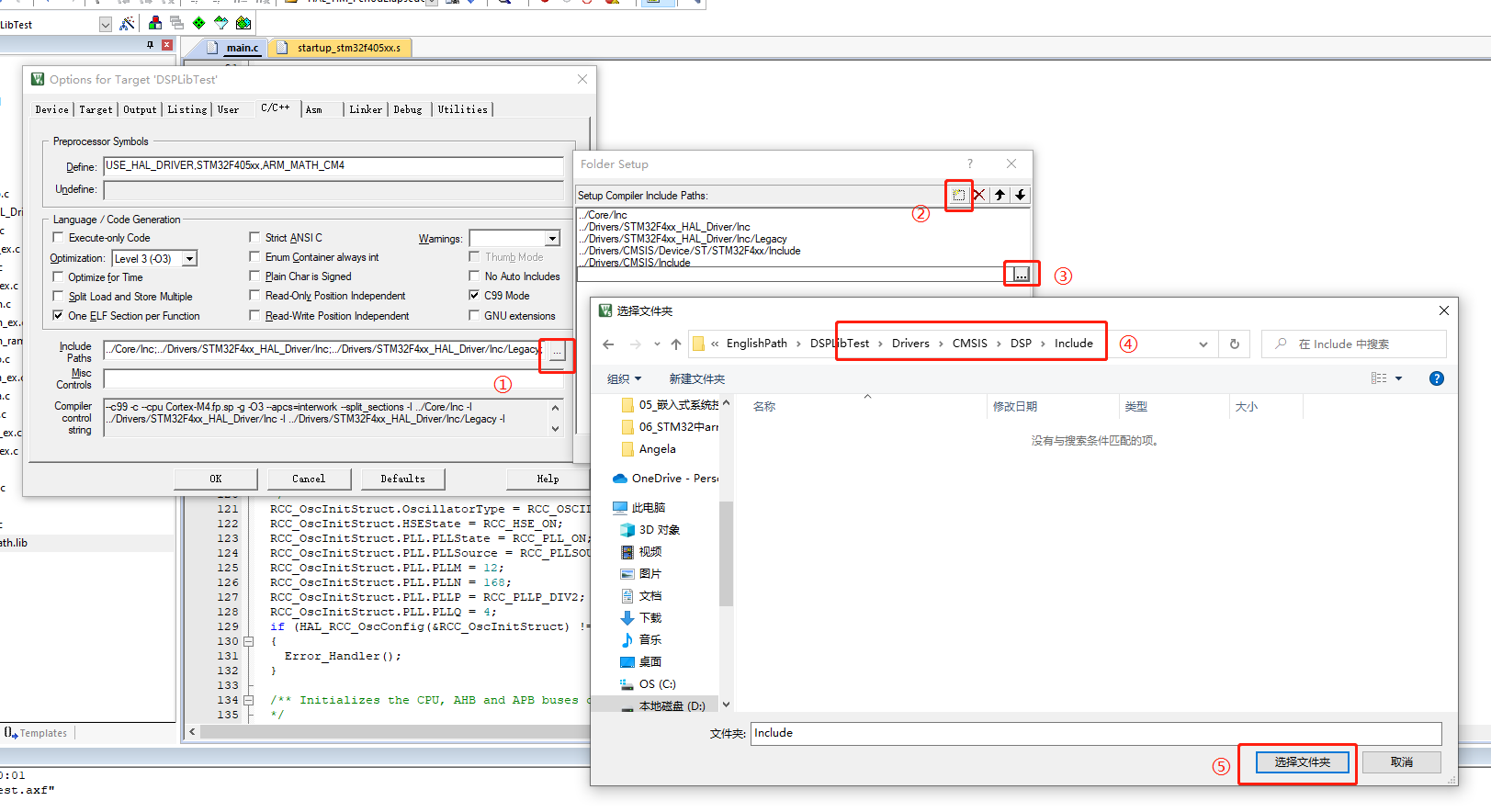
Task: Open help in the folder chooser dialog
Action: pyautogui.click(x=1437, y=378)
